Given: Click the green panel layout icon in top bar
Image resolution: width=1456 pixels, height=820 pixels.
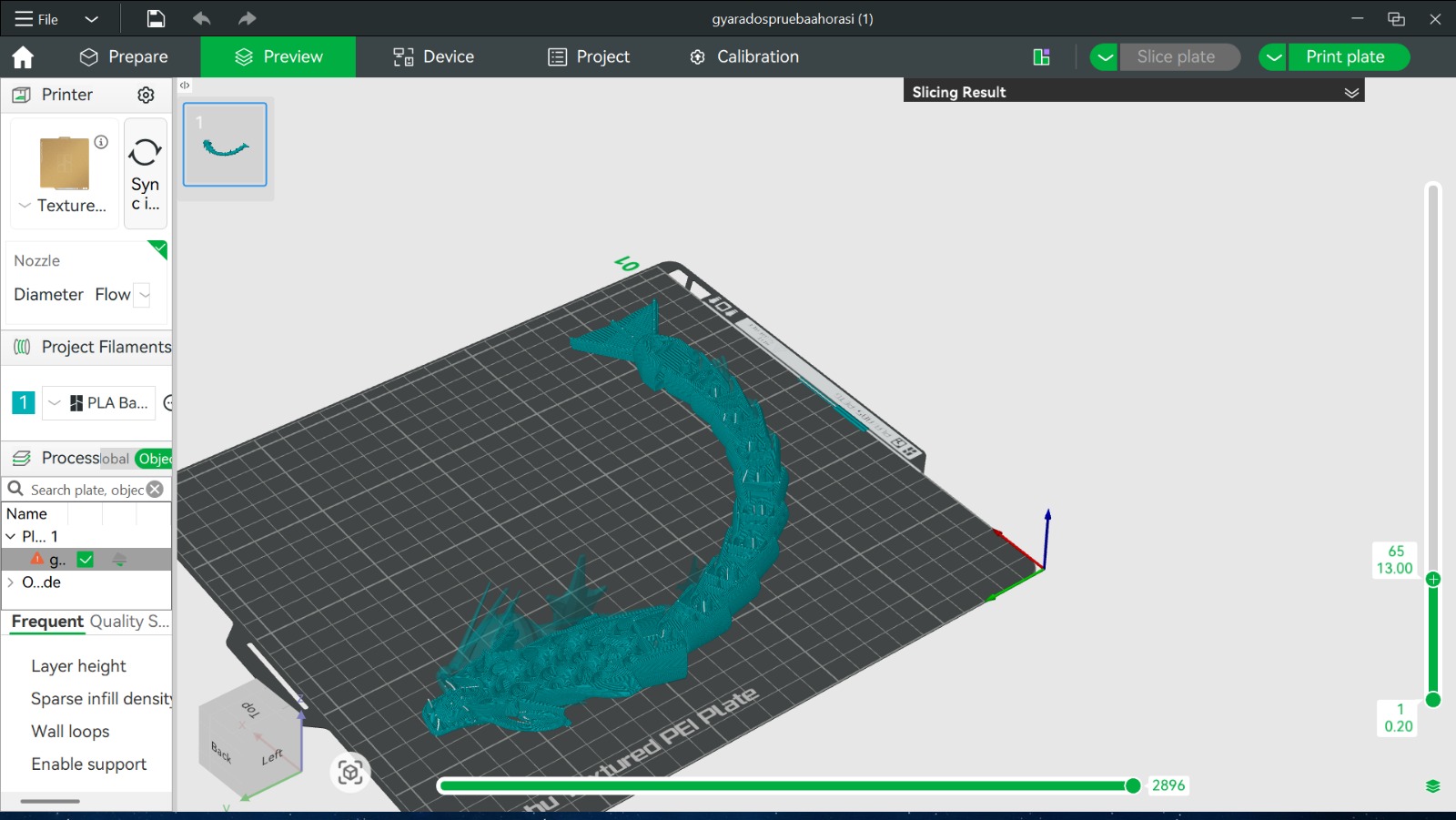Looking at the screenshot, I should point(1042,57).
